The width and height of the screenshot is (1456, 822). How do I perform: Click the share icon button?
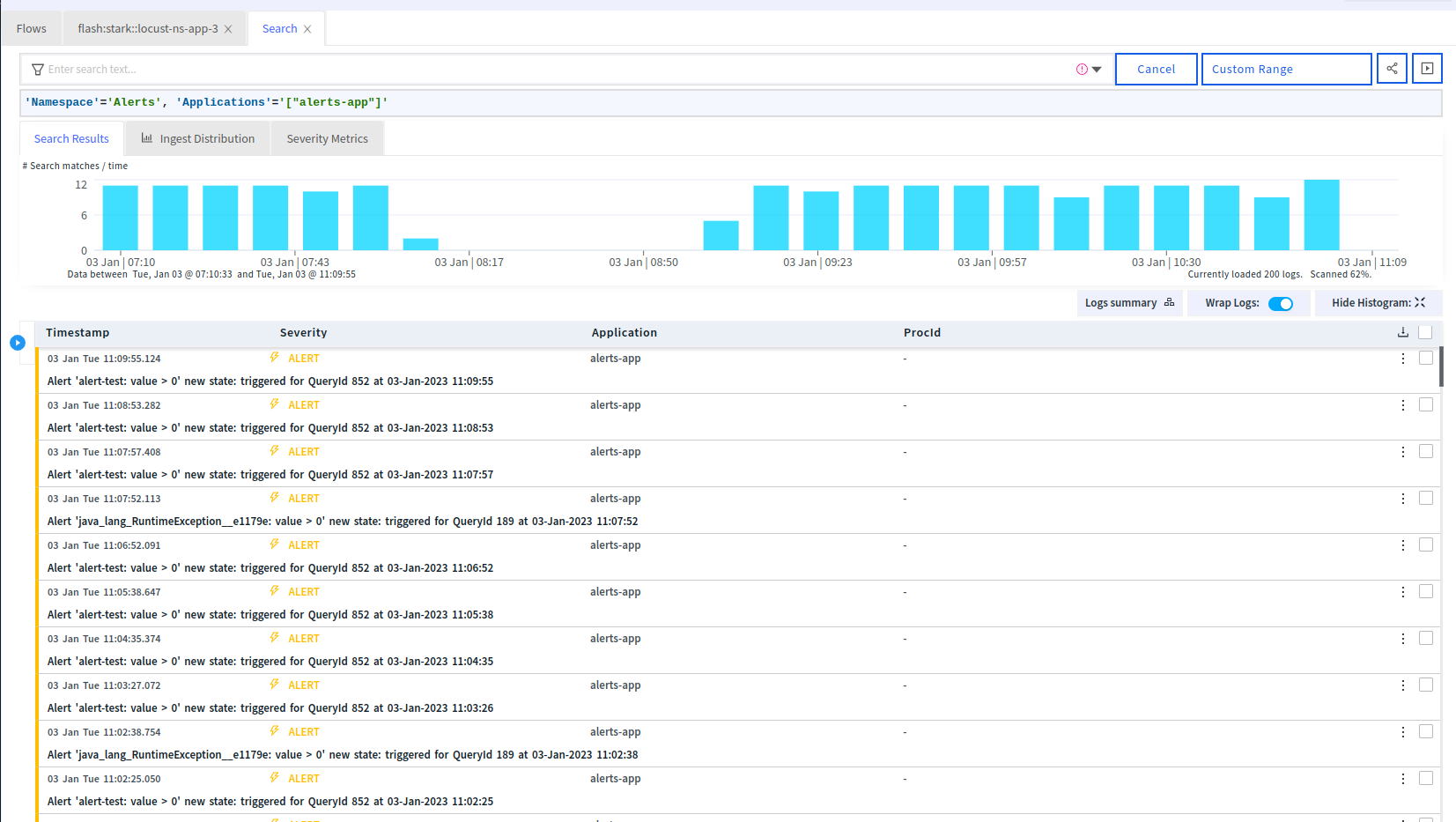click(1392, 69)
